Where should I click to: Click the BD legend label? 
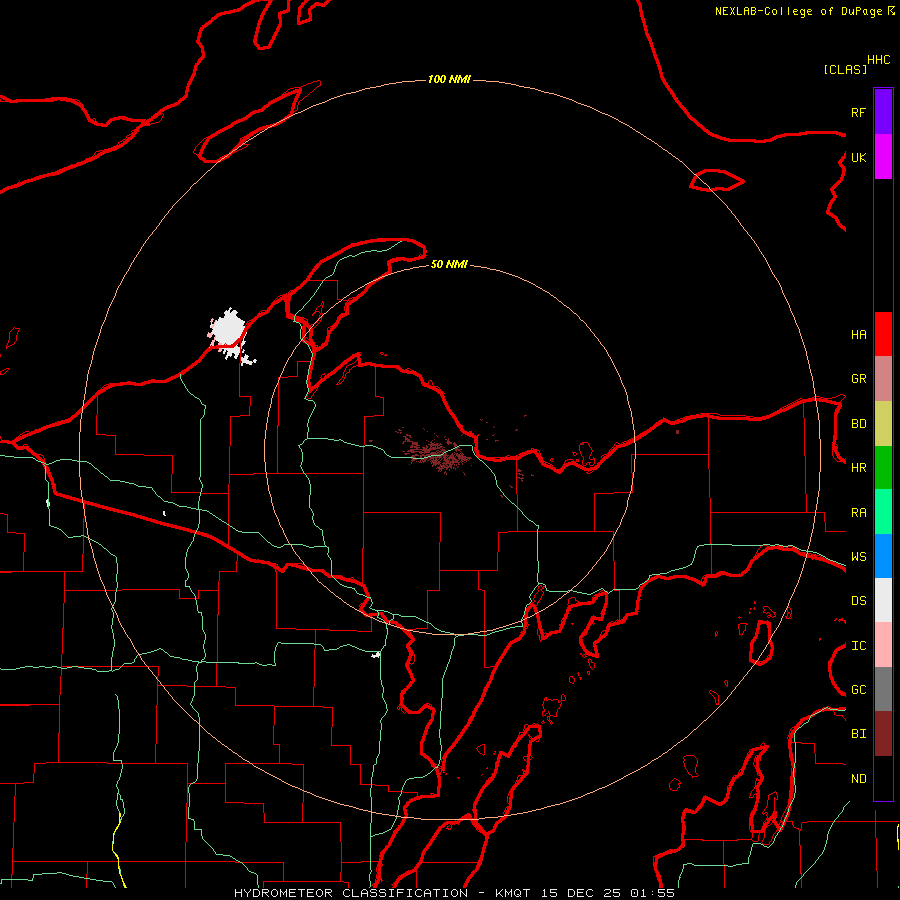coord(858,424)
